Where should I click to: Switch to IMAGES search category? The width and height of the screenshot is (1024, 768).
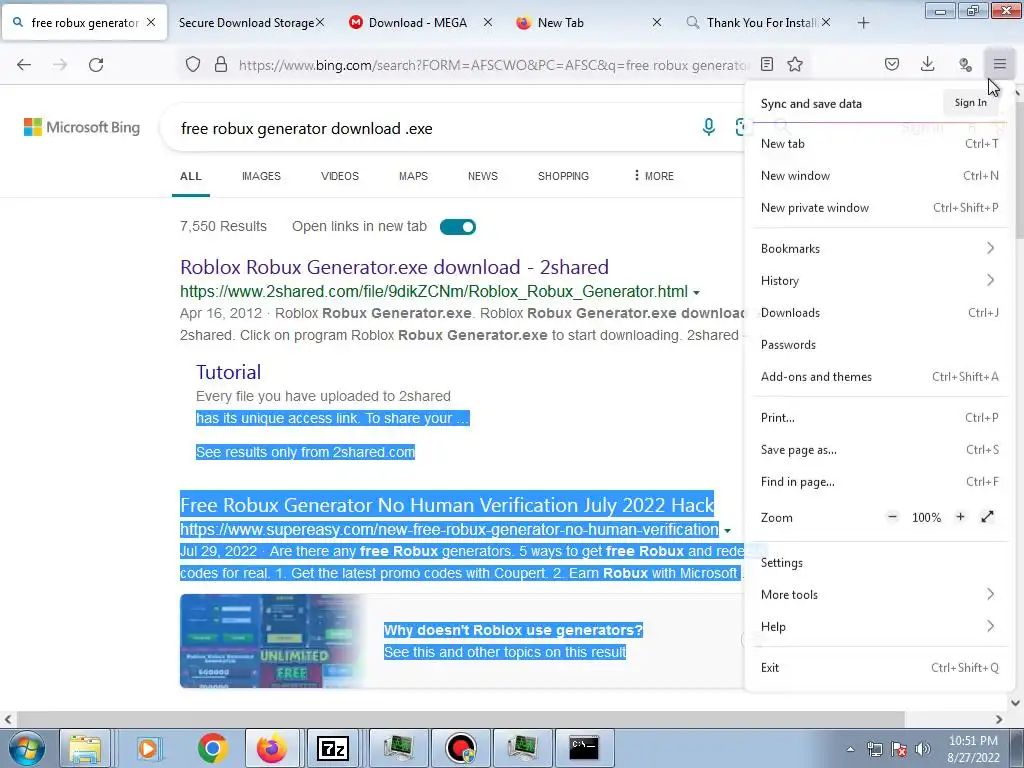261,176
